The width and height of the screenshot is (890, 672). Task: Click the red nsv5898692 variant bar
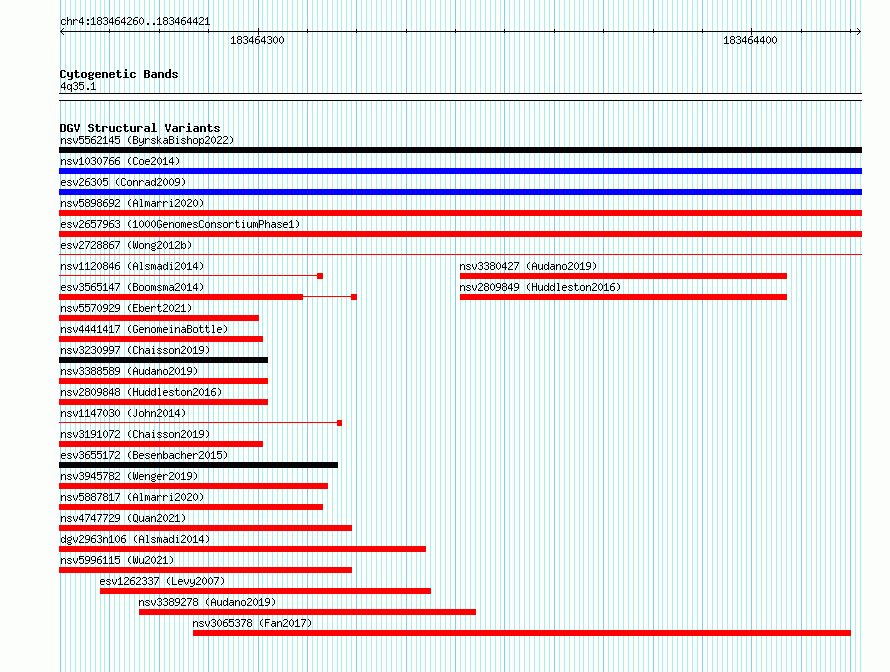[460, 213]
